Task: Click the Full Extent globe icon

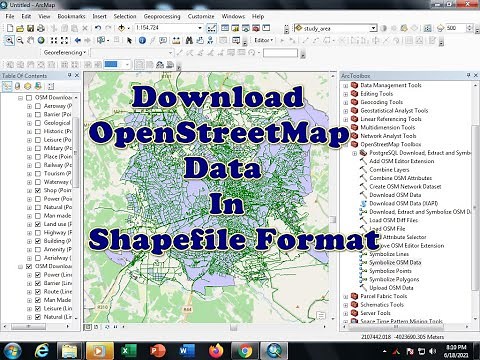Action: click(x=41, y=41)
